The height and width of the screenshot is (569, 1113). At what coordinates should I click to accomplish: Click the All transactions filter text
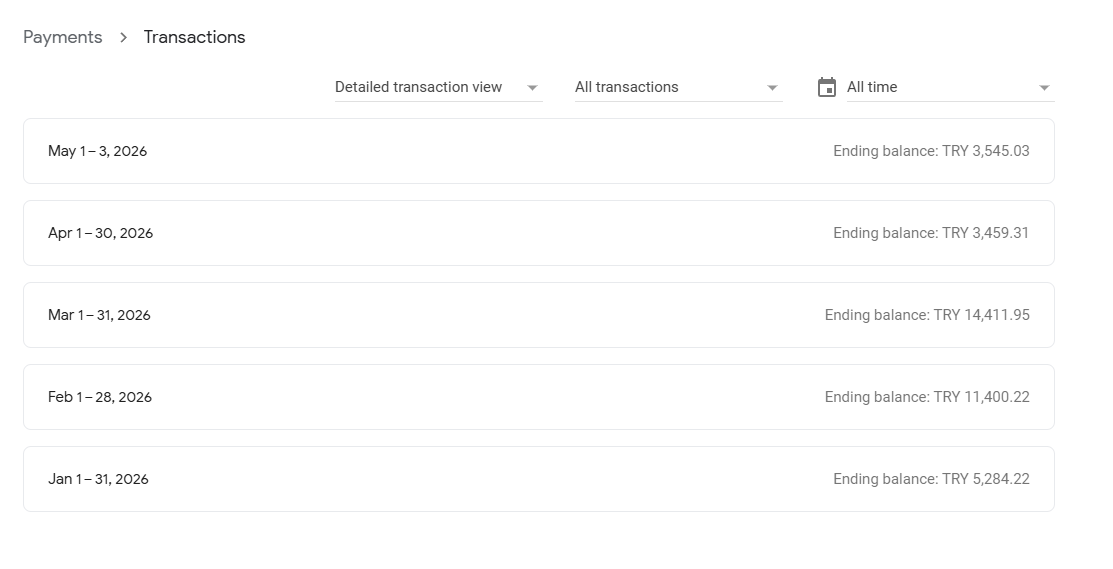click(x=626, y=87)
